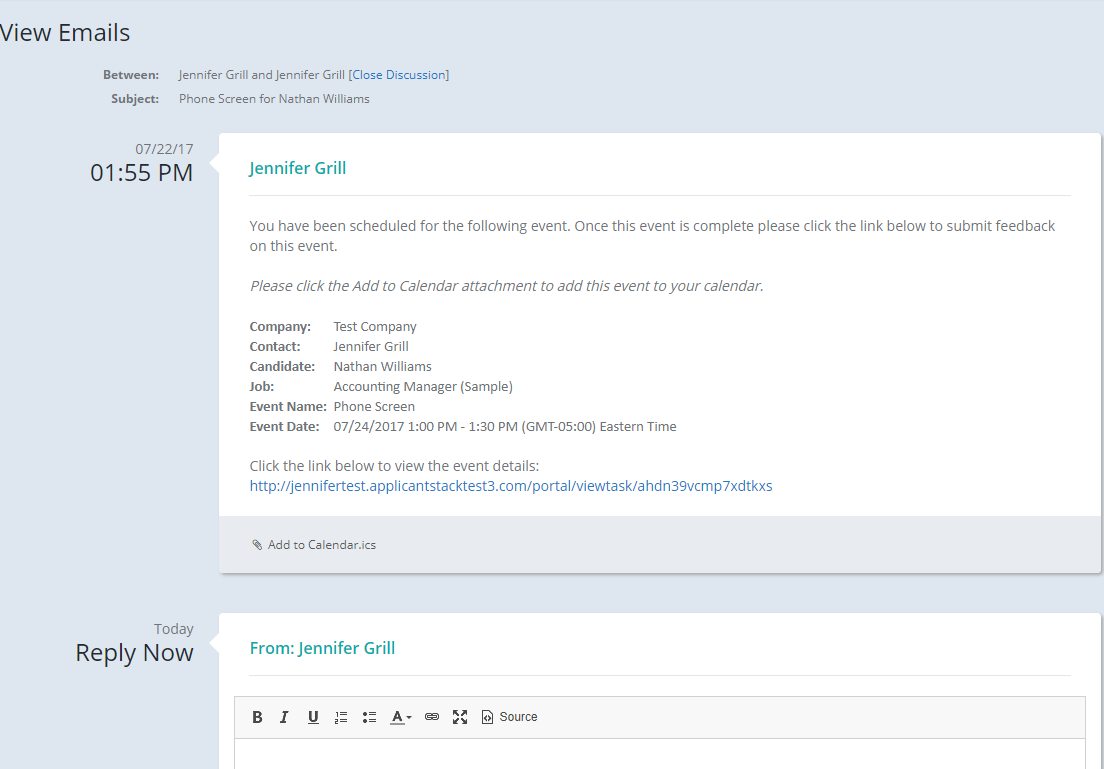The image size is (1104, 769).
Task: Switch to Source view in the editor
Action: click(509, 717)
